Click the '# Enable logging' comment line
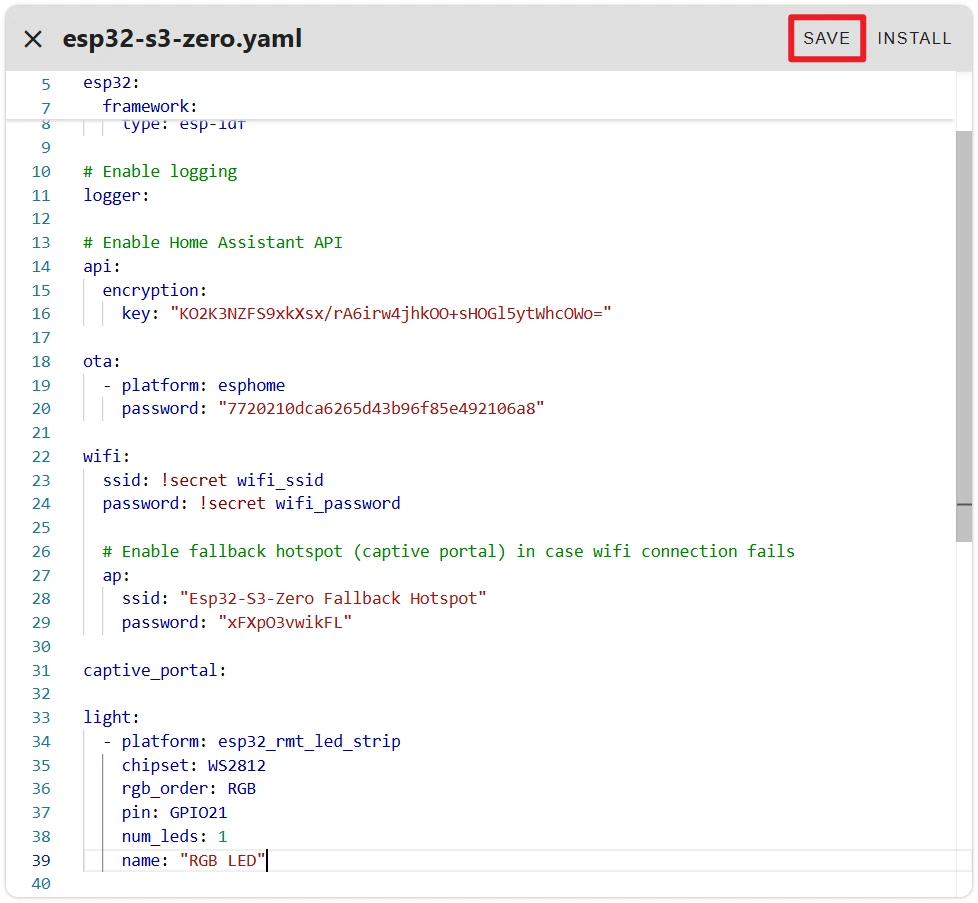Image resolution: width=978 pixels, height=903 pixels. 160,171
